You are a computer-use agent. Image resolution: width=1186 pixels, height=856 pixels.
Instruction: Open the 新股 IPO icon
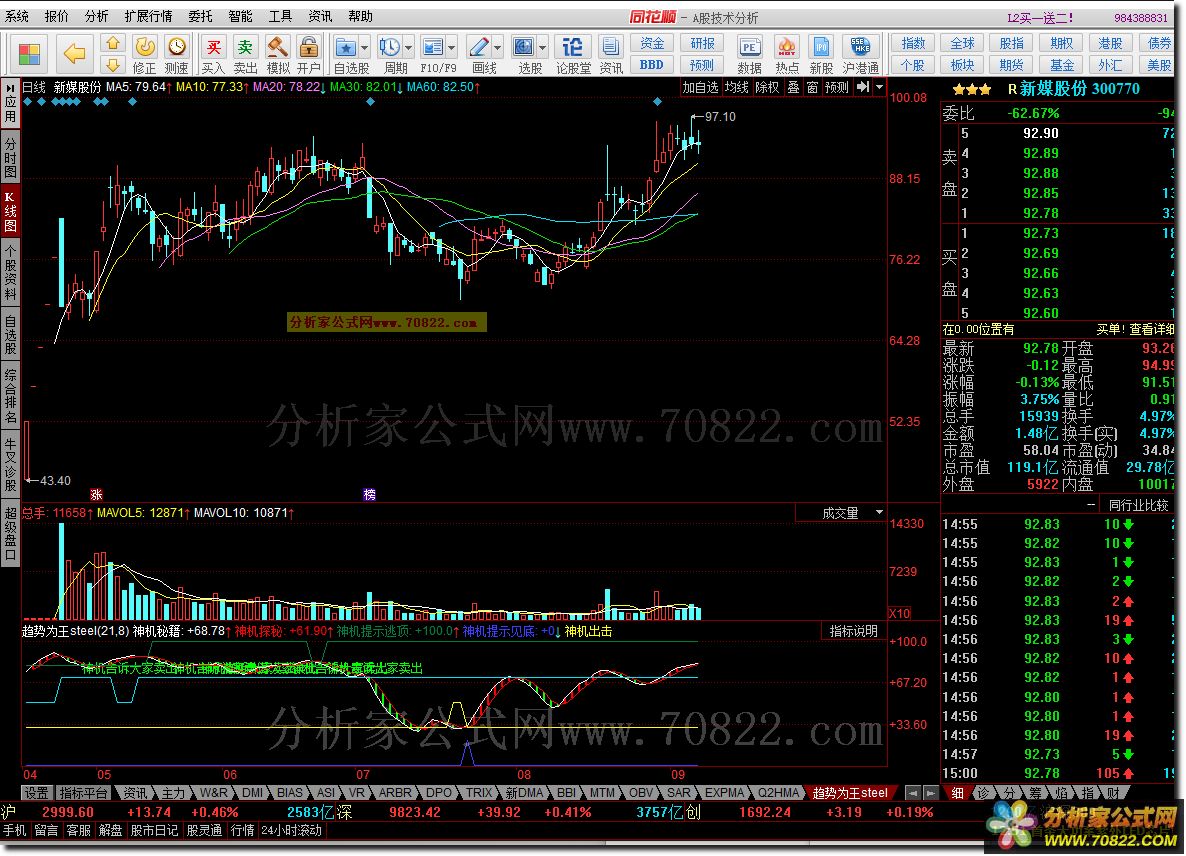pos(821,48)
